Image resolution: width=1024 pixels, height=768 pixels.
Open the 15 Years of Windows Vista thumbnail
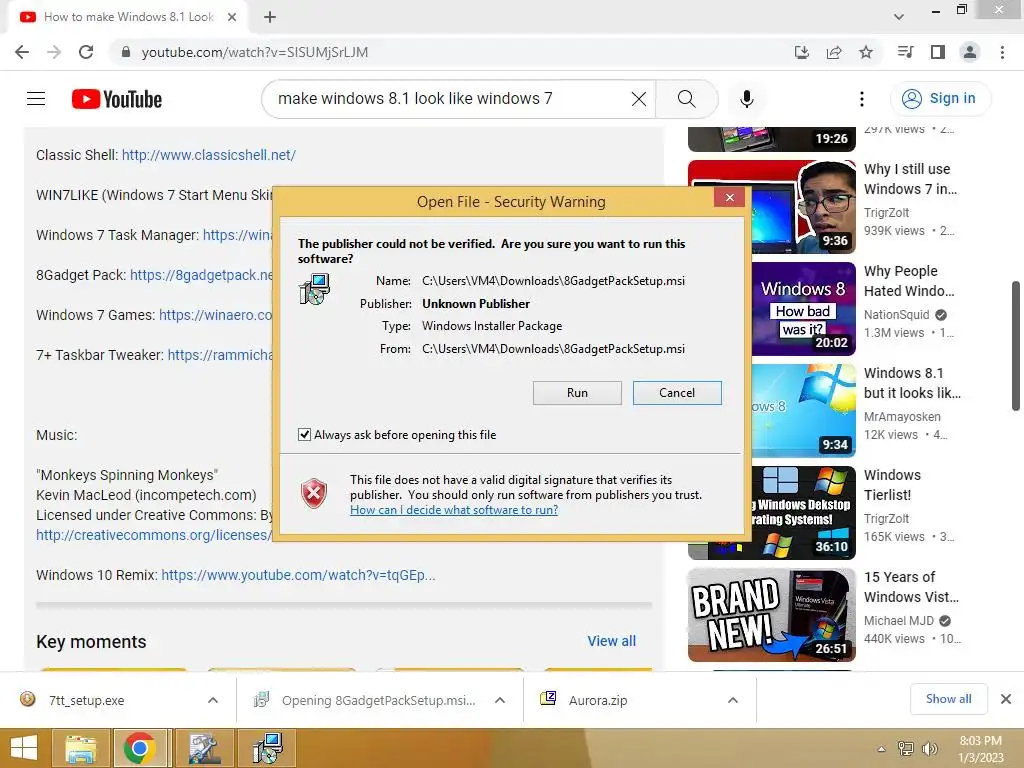tap(771, 615)
